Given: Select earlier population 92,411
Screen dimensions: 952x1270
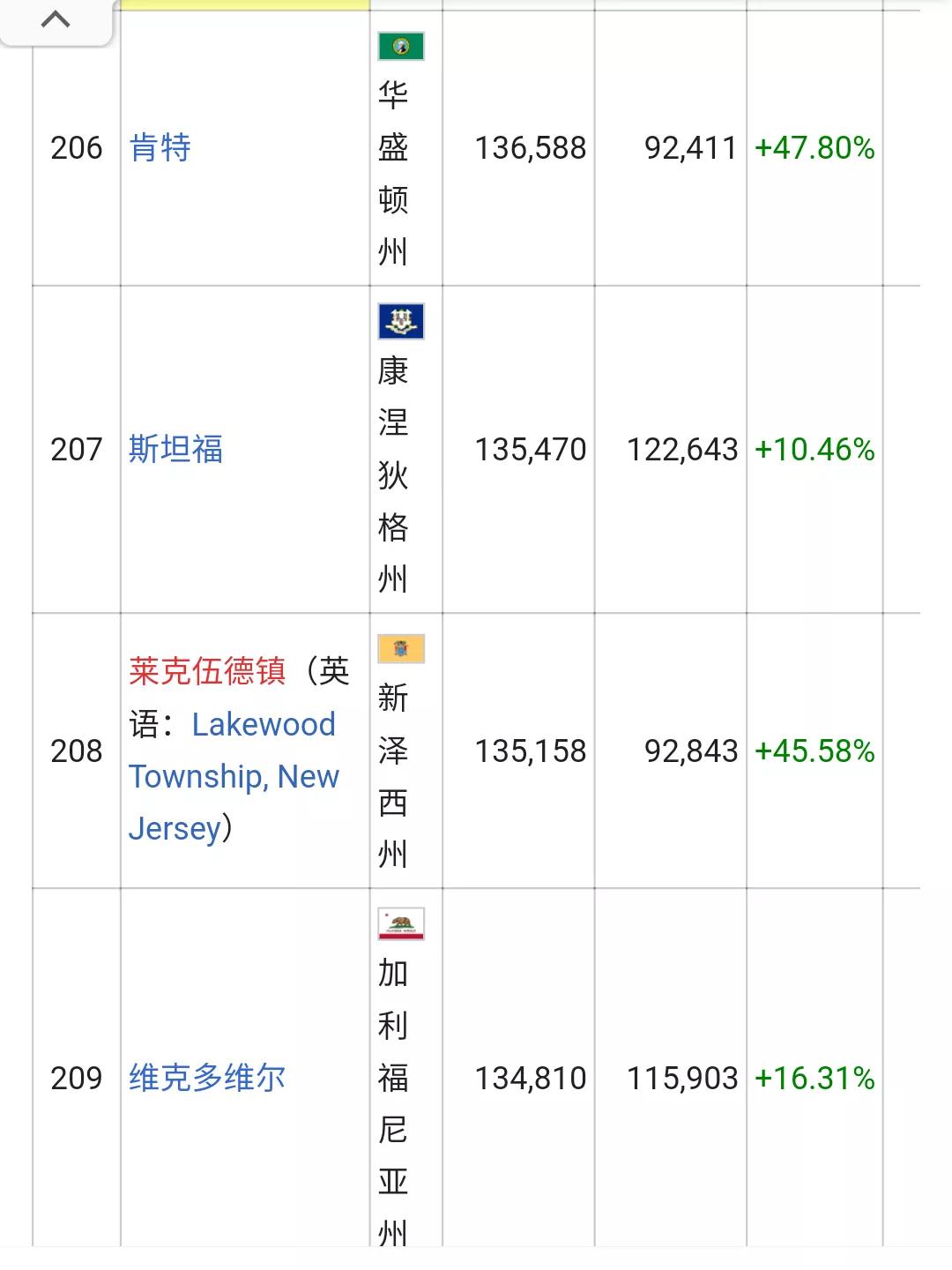Looking at the screenshot, I should coord(691,147).
